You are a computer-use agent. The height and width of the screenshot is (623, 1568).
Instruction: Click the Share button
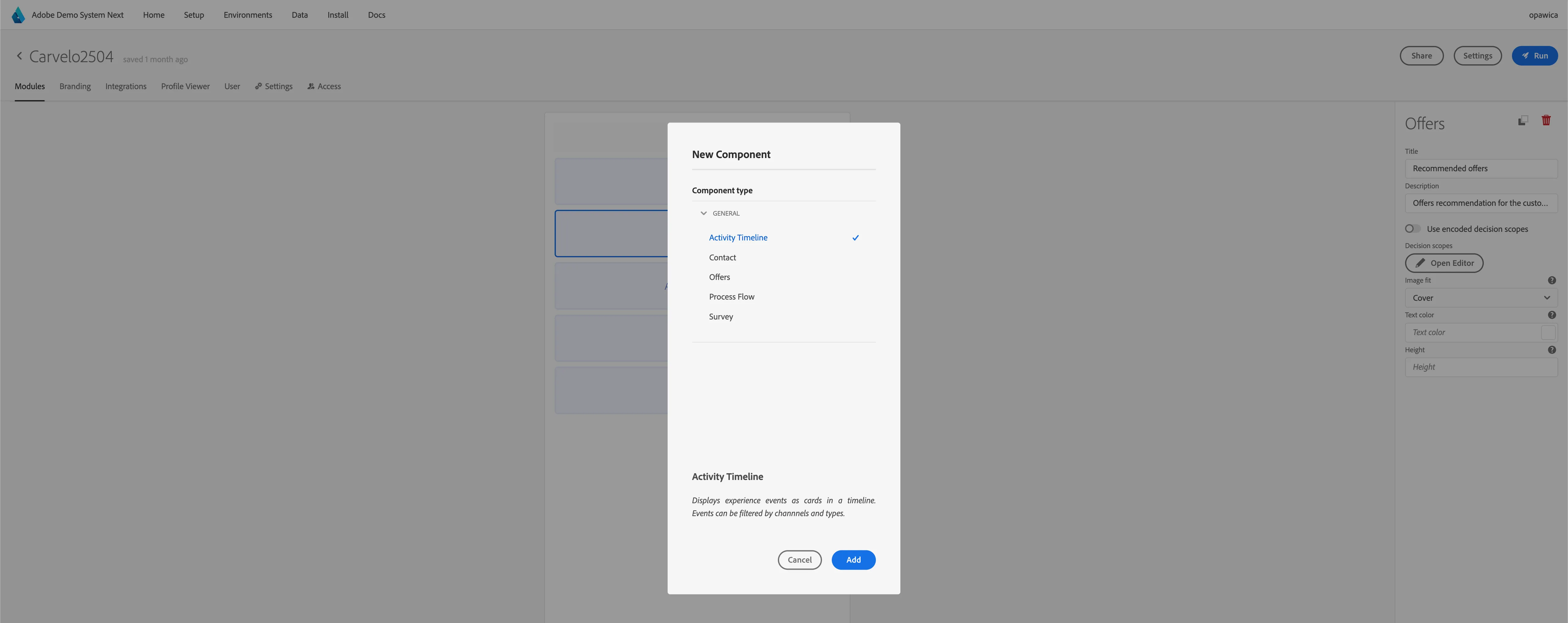point(1421,56)
